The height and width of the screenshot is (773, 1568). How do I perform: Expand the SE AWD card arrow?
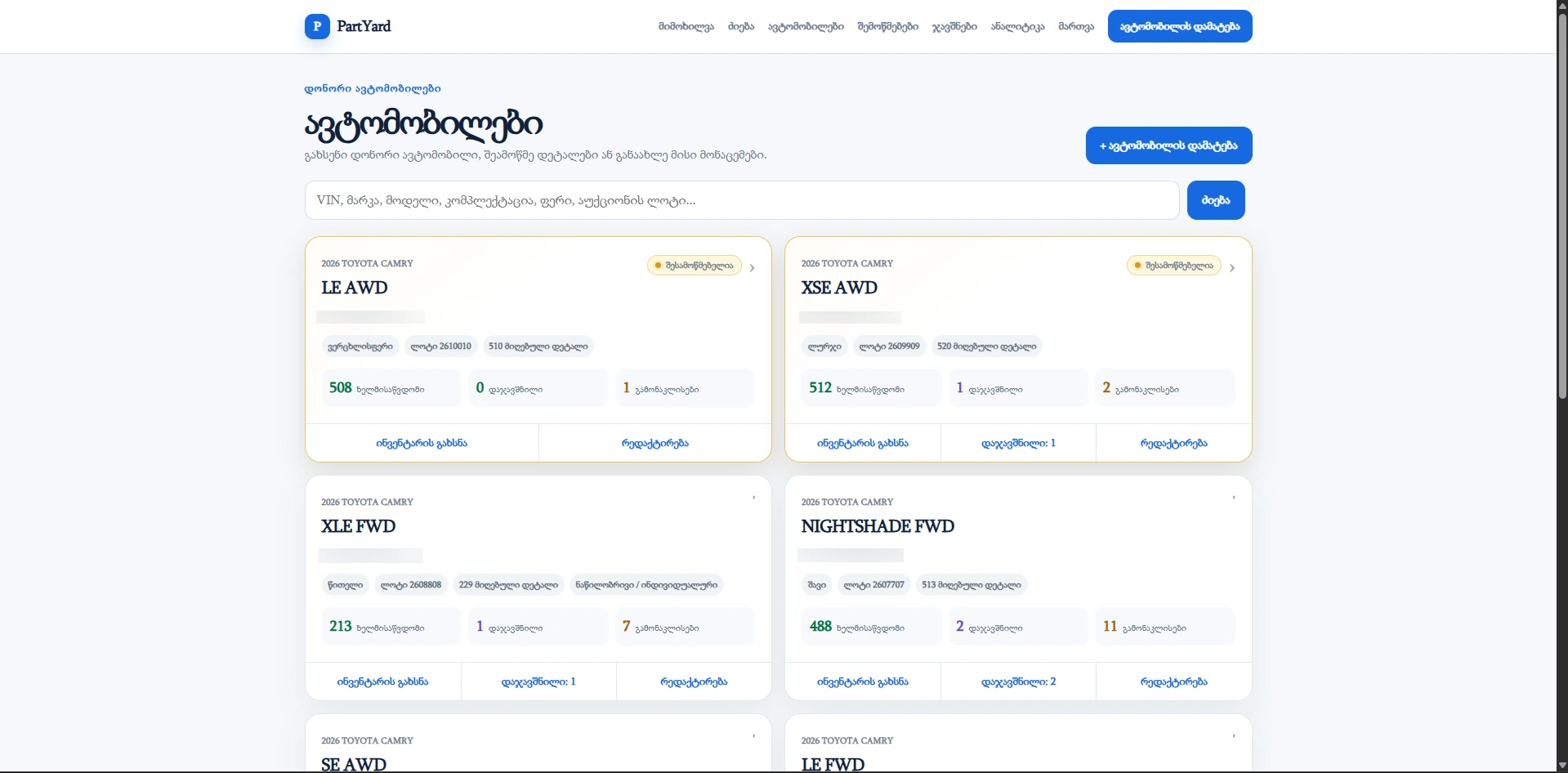753,735
